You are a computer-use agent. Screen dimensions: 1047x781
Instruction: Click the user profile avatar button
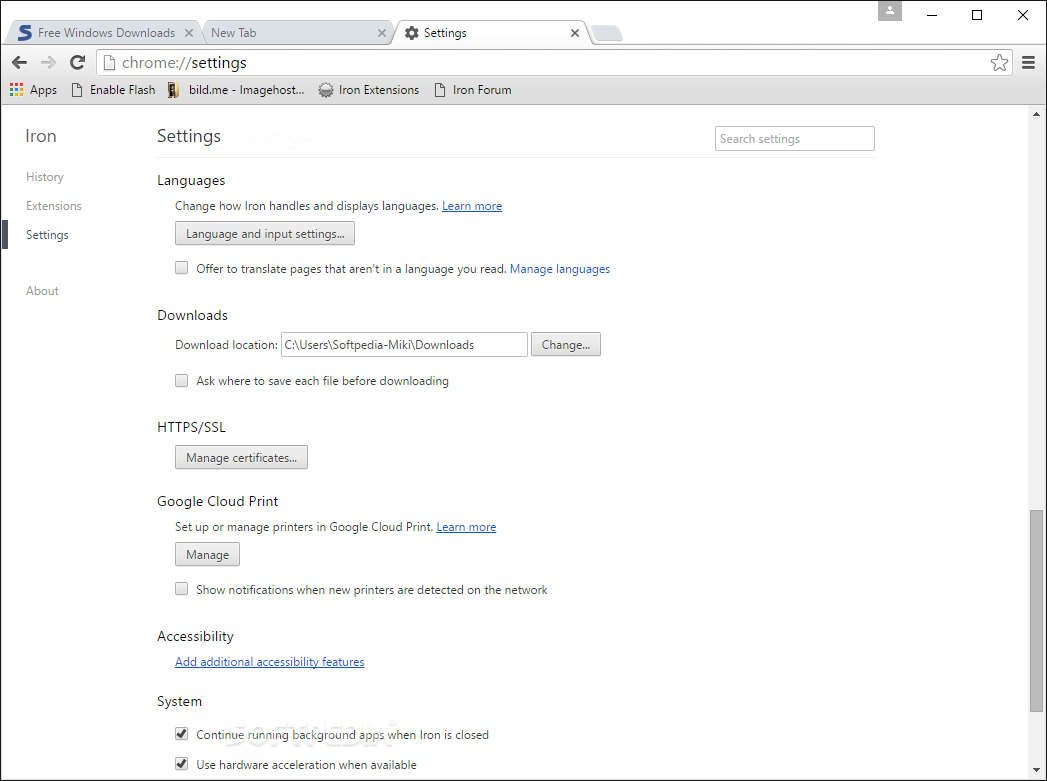point(889,11)
